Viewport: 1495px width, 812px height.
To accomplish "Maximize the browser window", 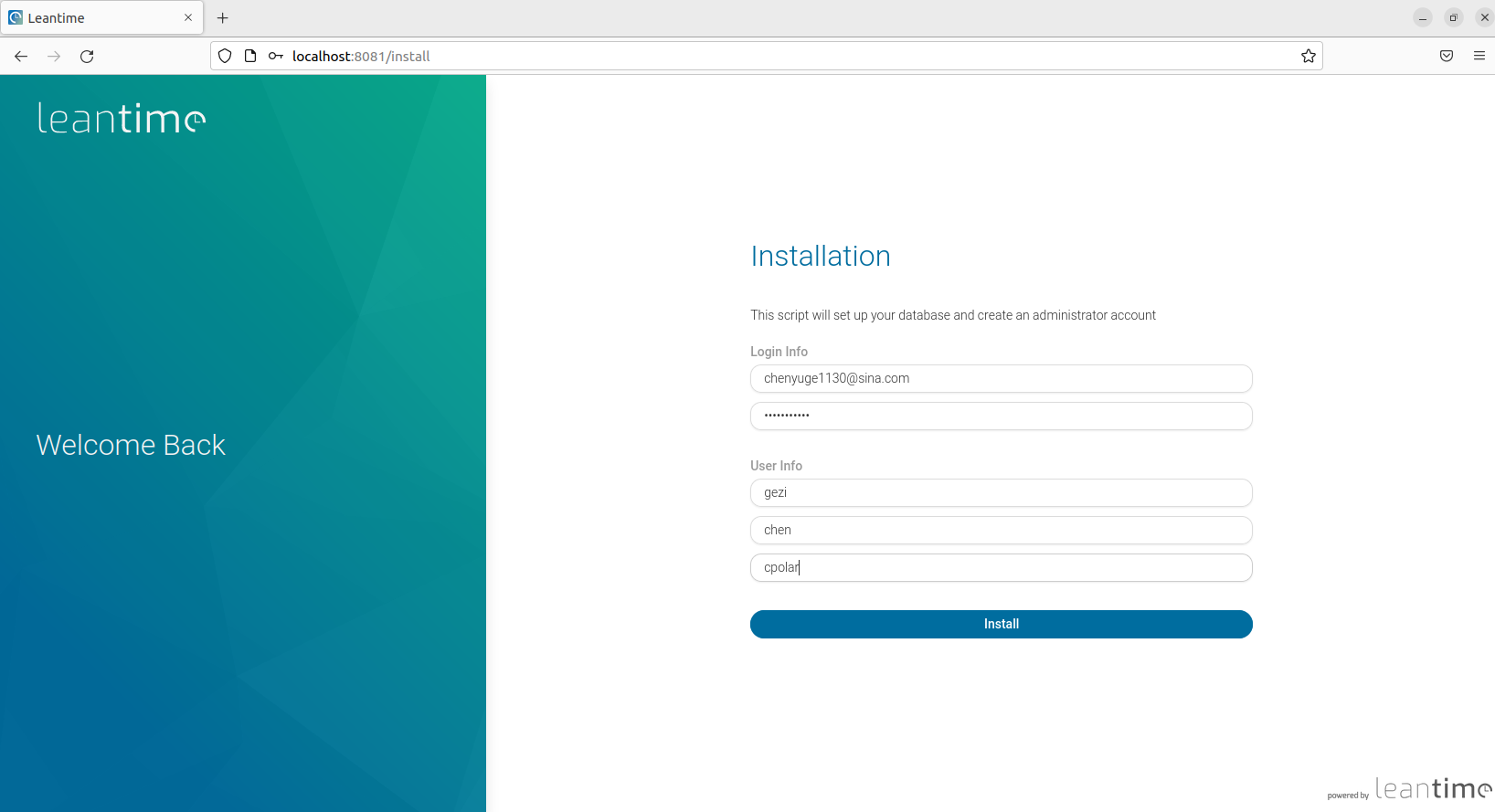I will (x=1454, y=17).
